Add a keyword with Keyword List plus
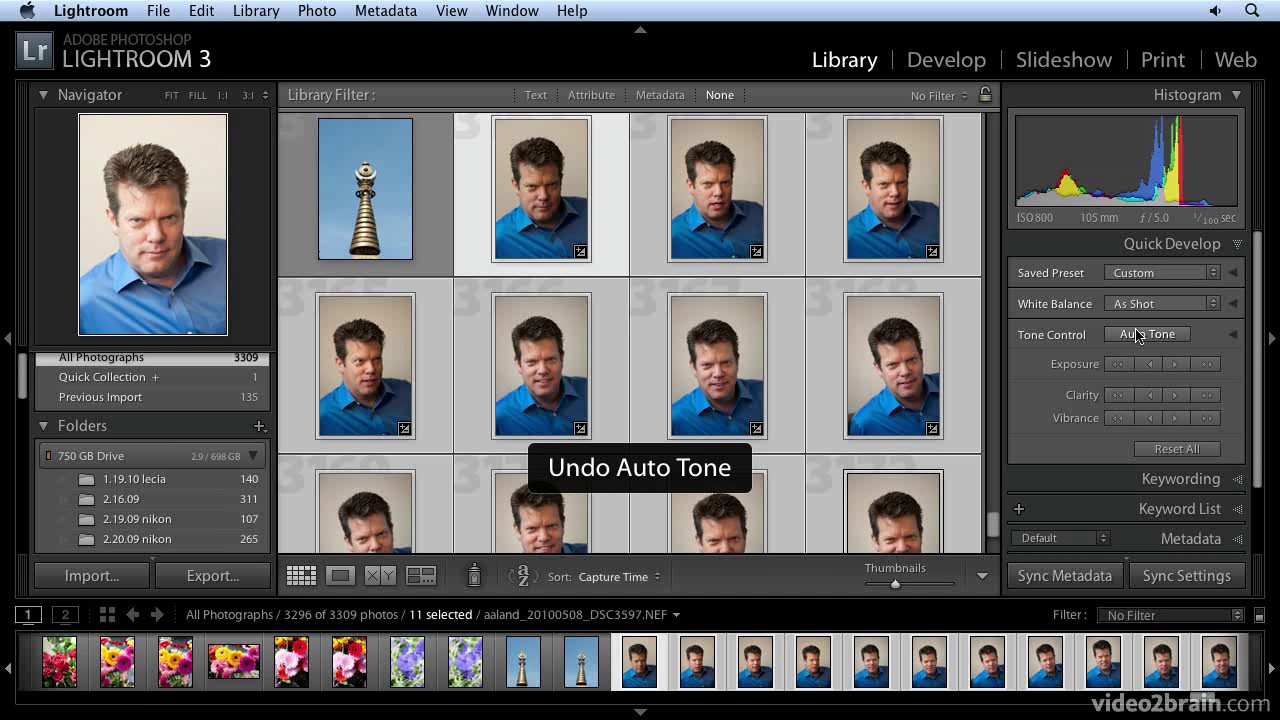Image resolution: width=1280 pixels, height=720 pixels. tap(1019, 509)
